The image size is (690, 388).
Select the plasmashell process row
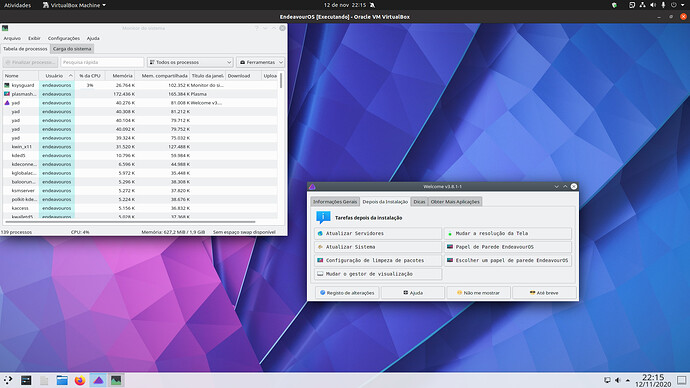point(140,94)
